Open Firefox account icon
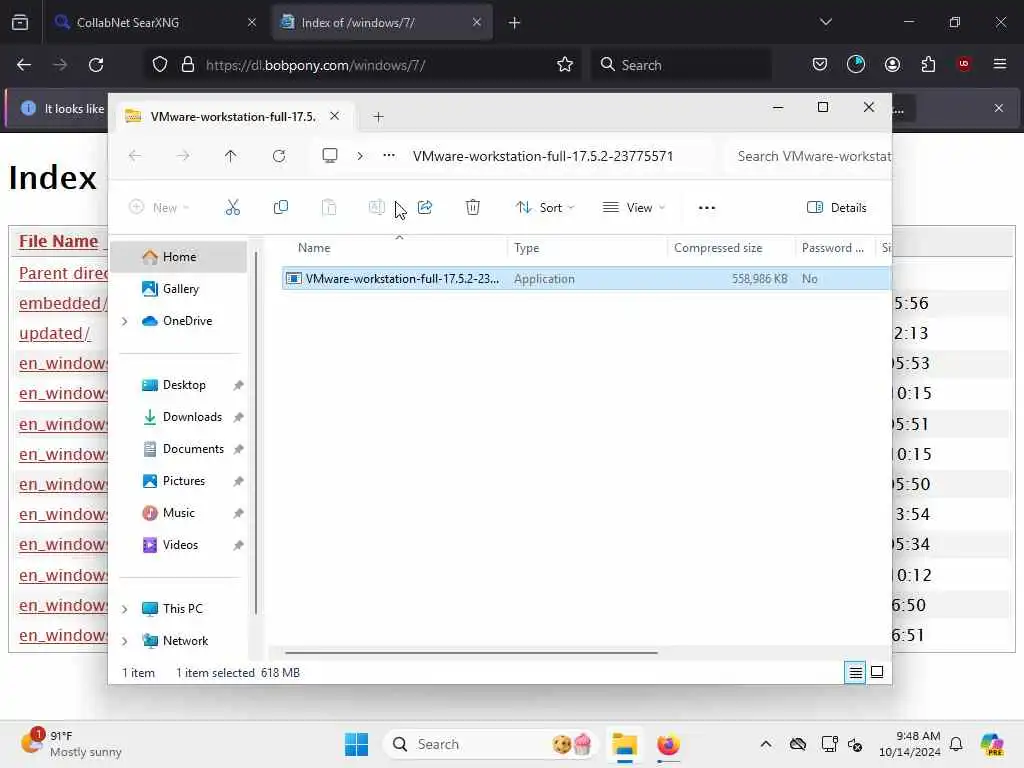The height and width of the screenshot is (768, 1024). 892,64
